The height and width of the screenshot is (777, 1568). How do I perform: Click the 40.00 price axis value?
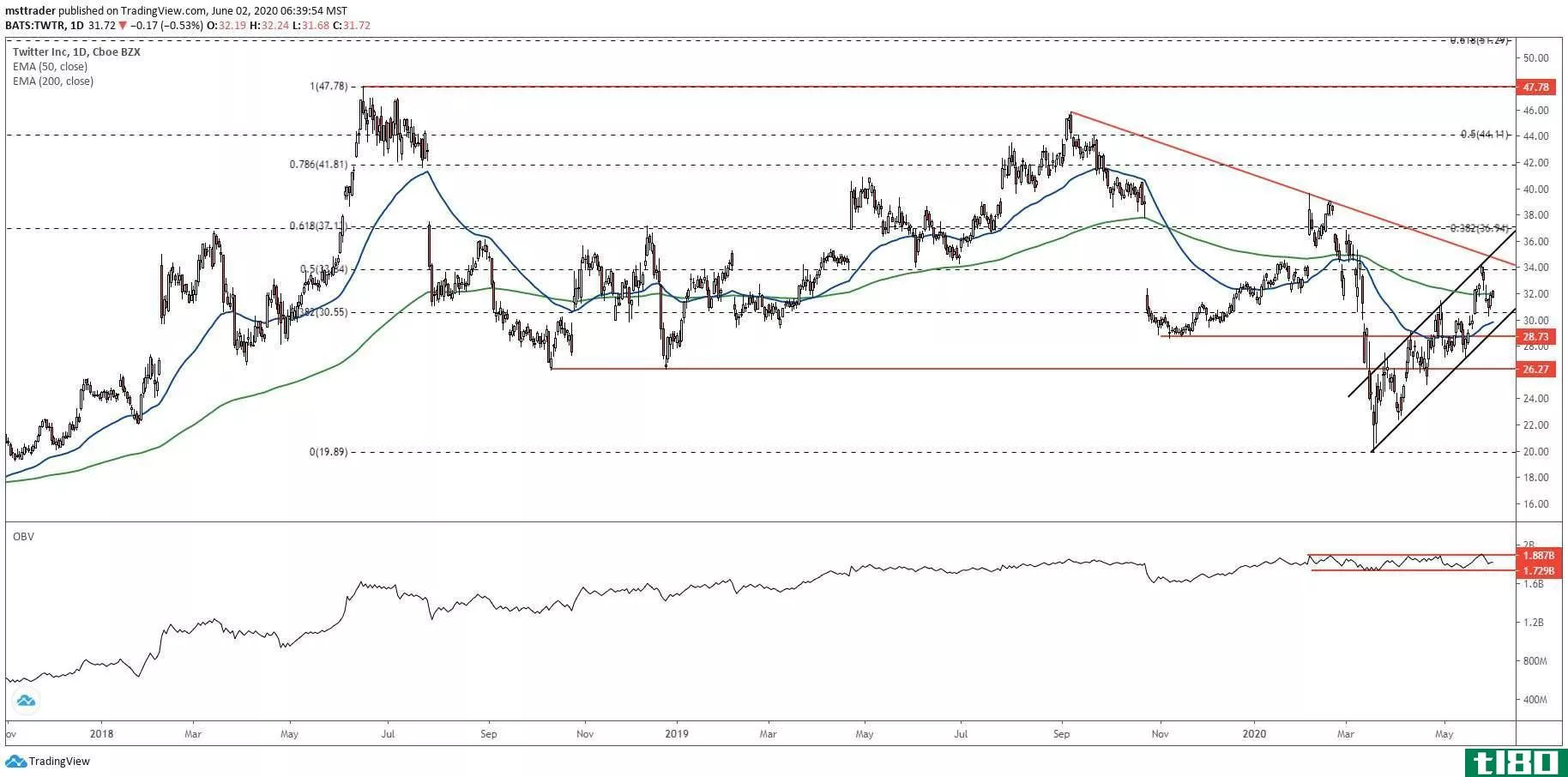(1535, 190)
